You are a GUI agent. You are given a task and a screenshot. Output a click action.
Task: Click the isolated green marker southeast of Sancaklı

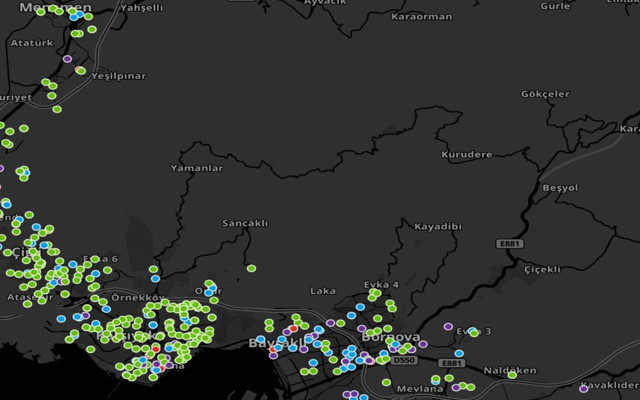click(x=251, y=268)
